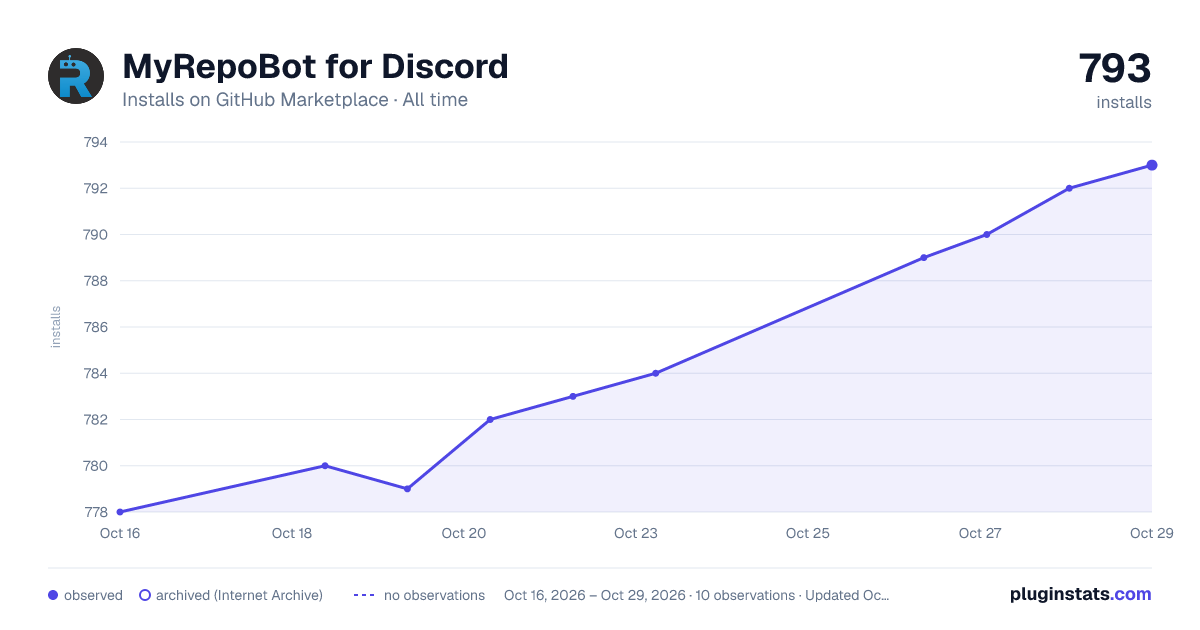Select the data point at 780 installs

(325, 466)
